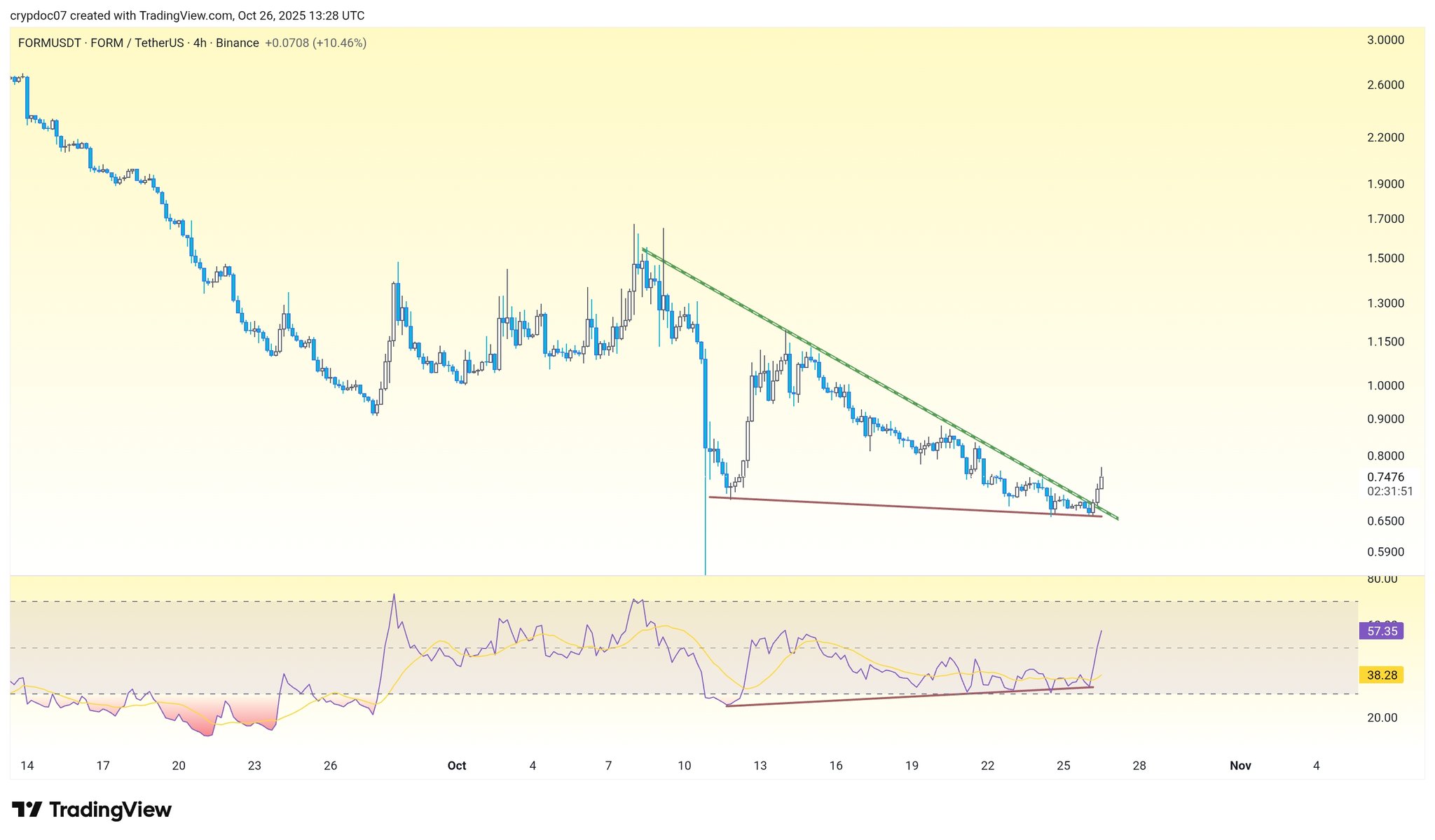Select the current price label 0.7476

pos(1385,477)
